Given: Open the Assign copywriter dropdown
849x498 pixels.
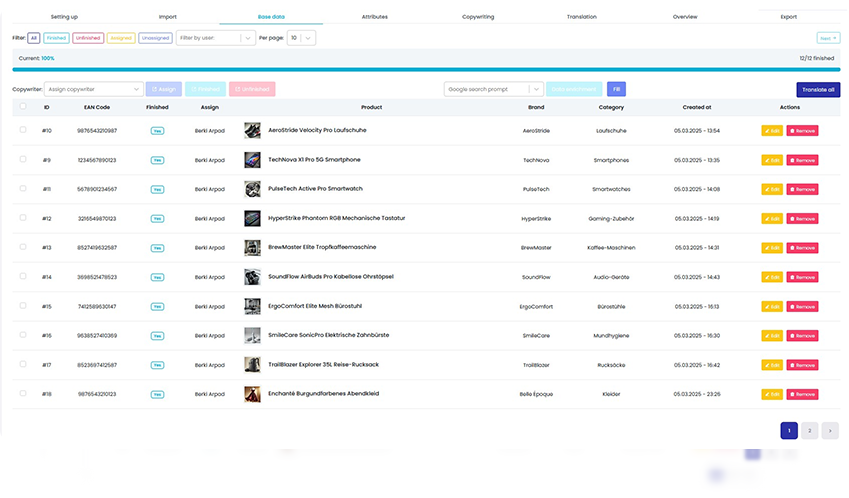Looking at the screenshot, I should tap(94, 89).
